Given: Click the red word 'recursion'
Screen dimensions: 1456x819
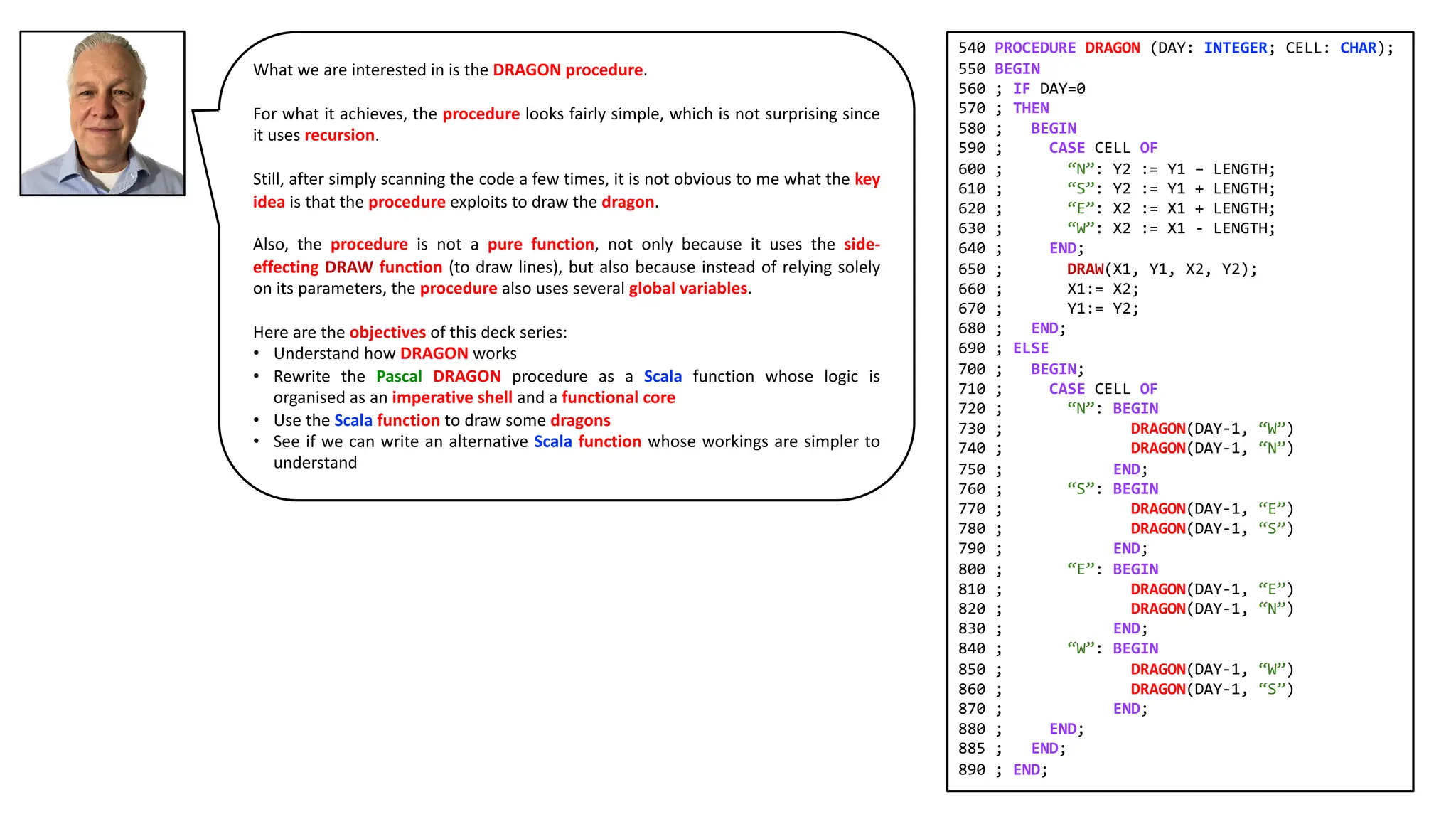Looking at the screenshot, I should [x=340, y=135].
